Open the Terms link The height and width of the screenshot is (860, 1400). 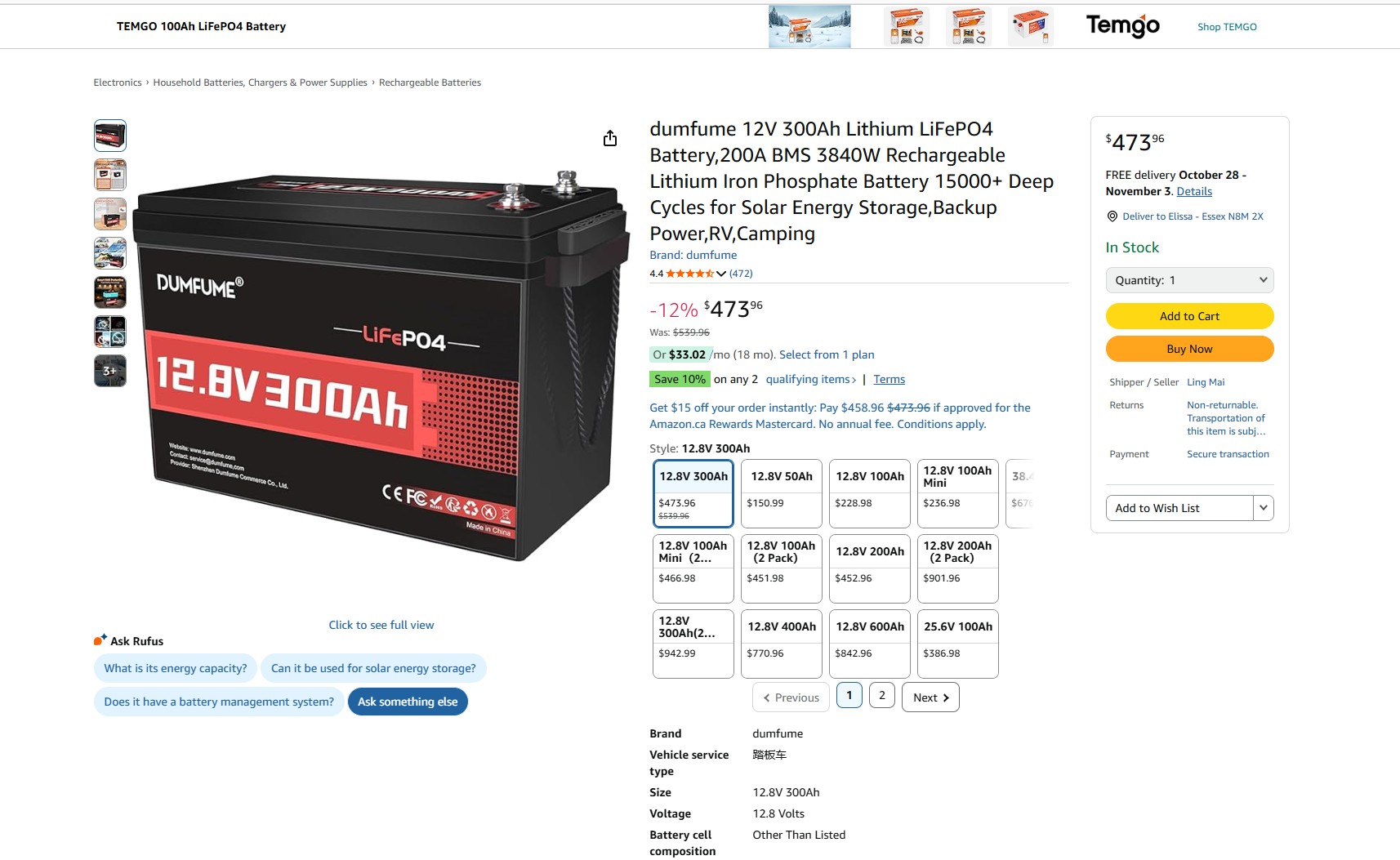[x=889, y=379]
